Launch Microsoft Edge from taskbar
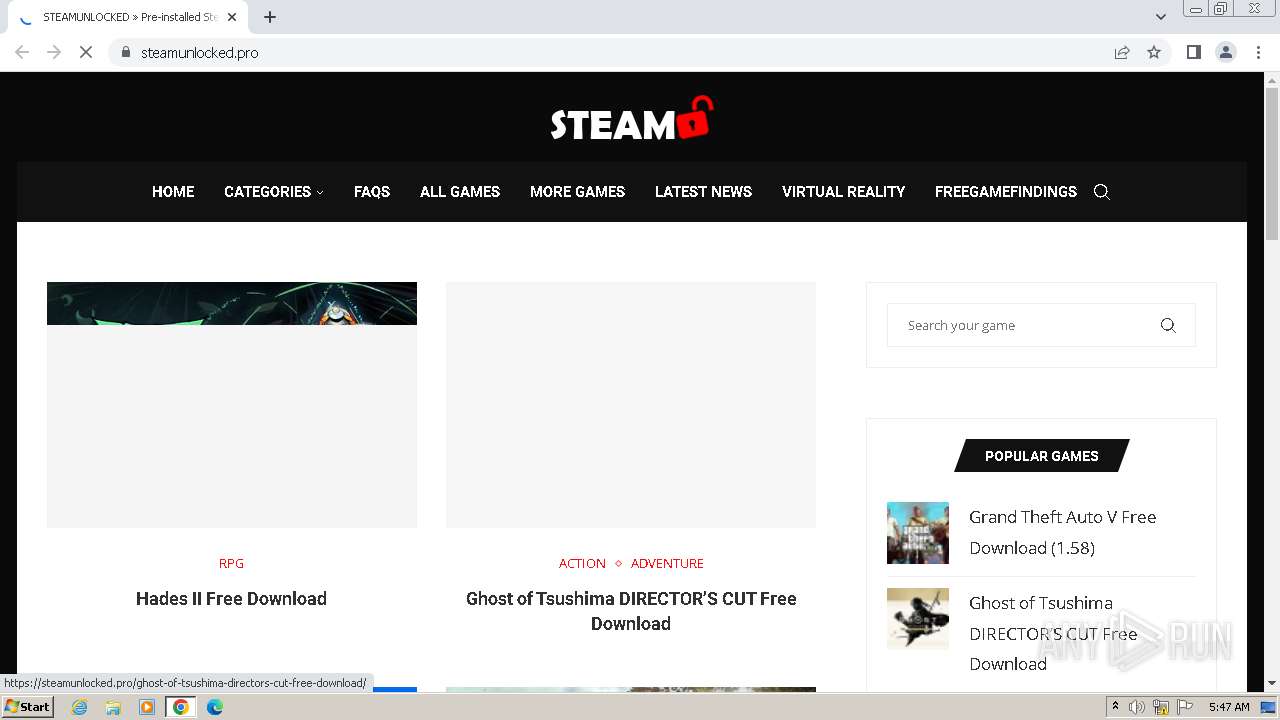Image resolution: width=1280 pixels, height=720 pixels. [214, 707]
